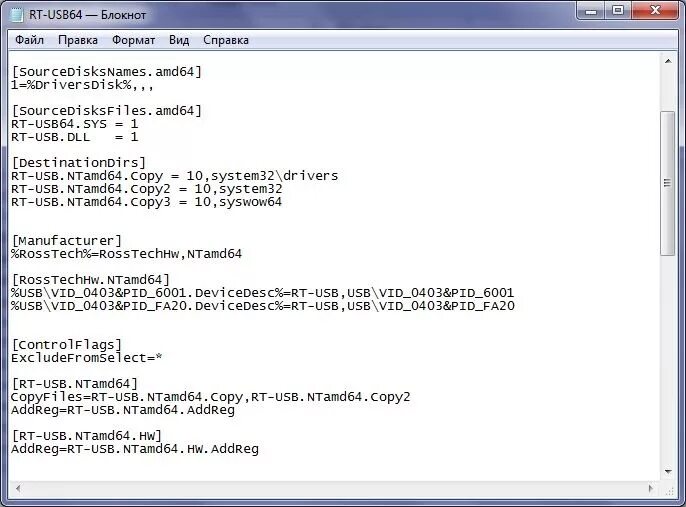
Task: Click the [SourceDisksFiles.amd64] section header
Action: point(106,111)
